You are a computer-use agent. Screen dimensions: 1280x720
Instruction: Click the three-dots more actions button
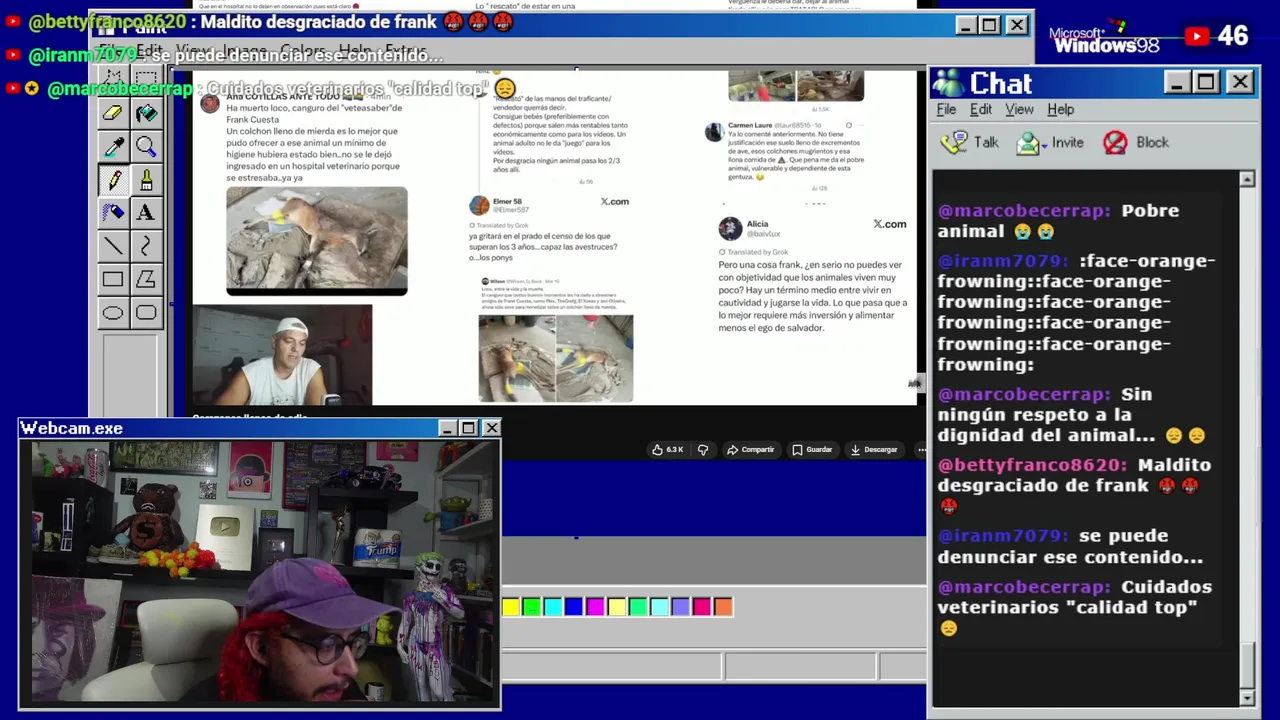921,450
